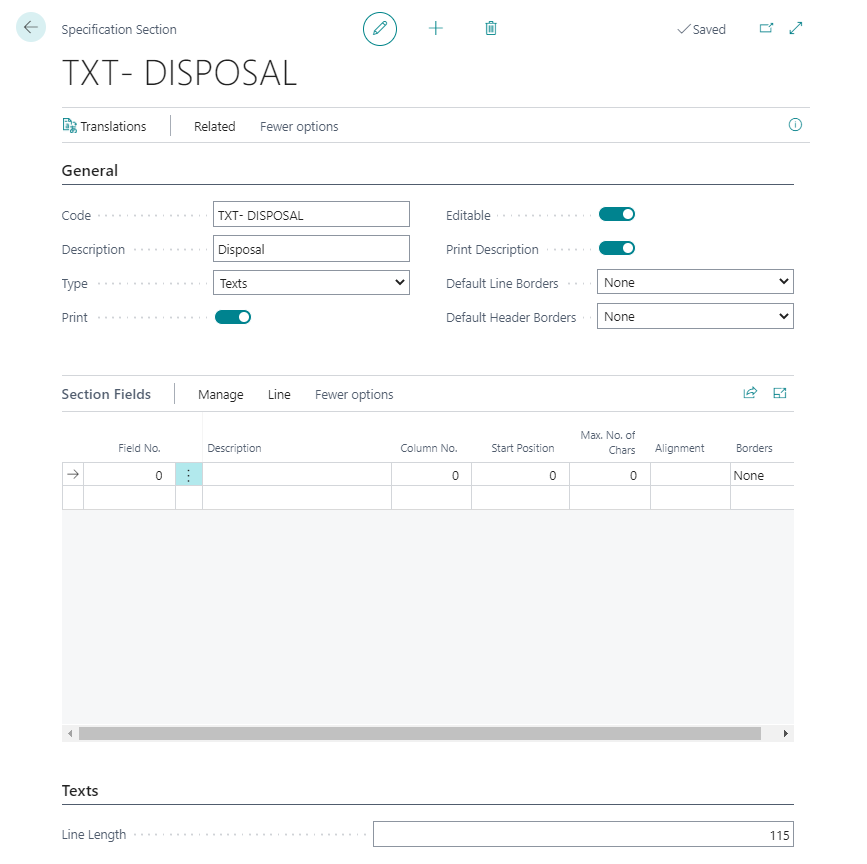Share Section Fields list icon
867x864 pixels.
(750, 393)
